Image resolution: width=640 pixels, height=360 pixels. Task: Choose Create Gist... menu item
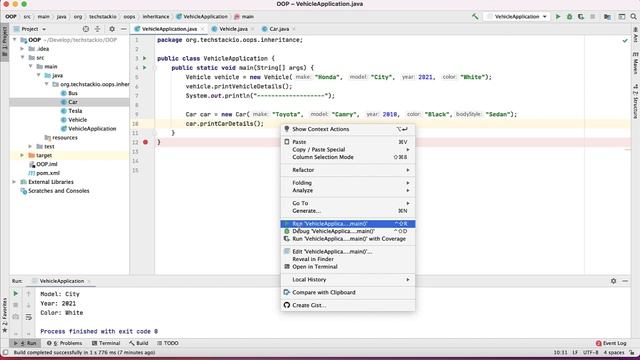[x=348, y=305]
